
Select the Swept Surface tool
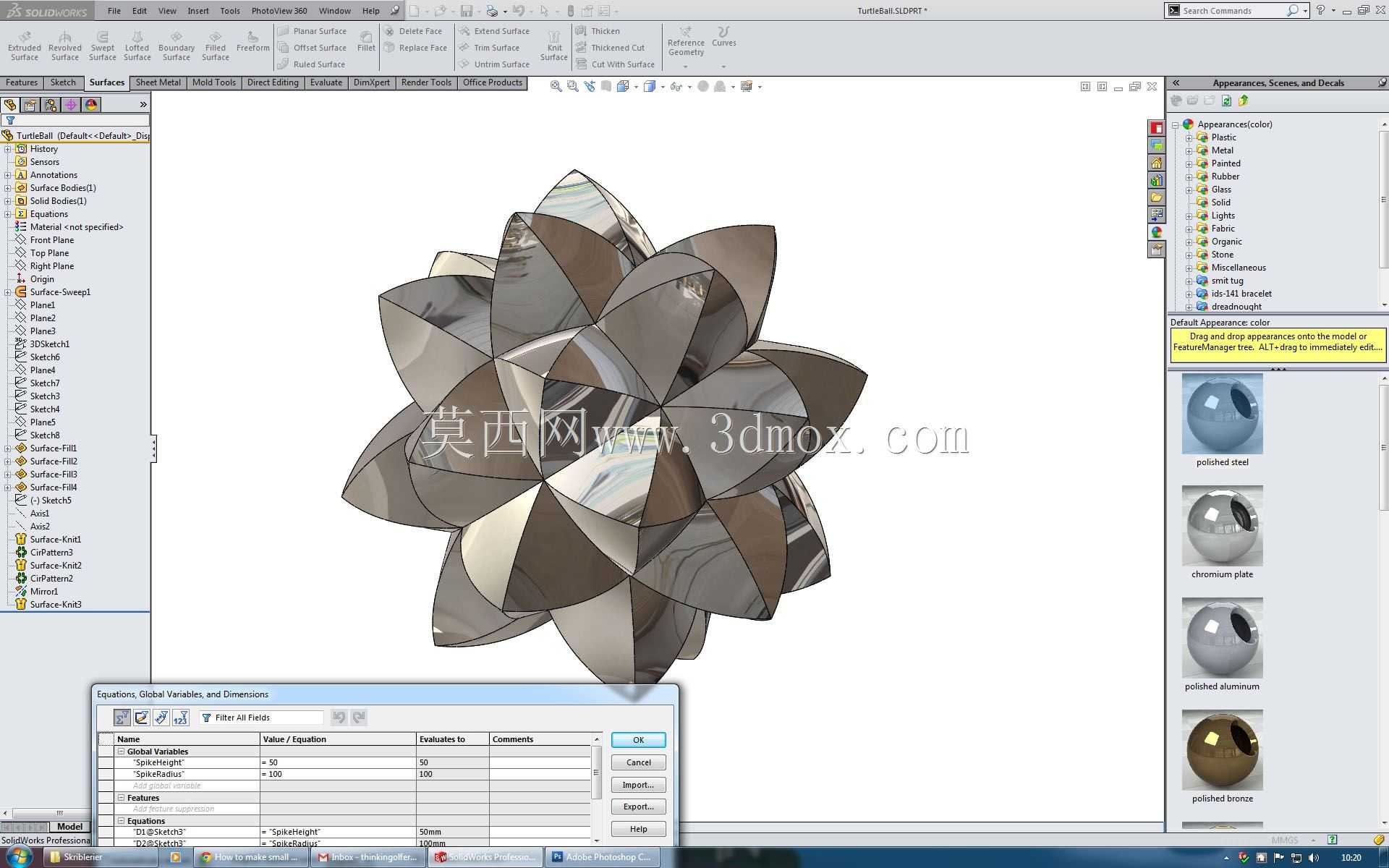(x=103, y=46)
